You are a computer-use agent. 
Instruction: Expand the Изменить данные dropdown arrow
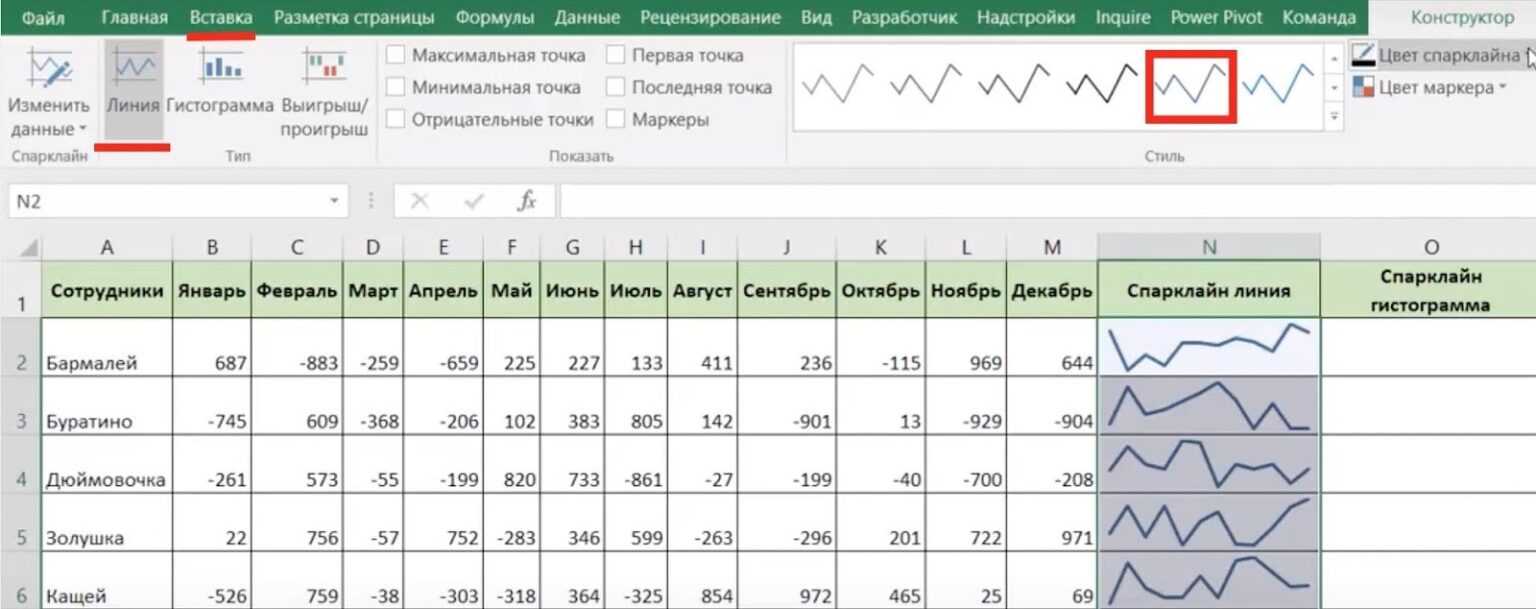coord(82,130)
